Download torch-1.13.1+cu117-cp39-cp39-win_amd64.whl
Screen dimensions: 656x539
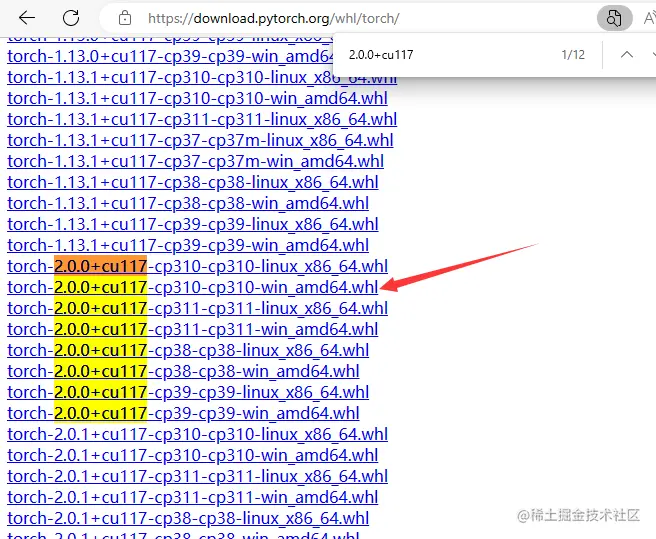click(x=188, y=245)
